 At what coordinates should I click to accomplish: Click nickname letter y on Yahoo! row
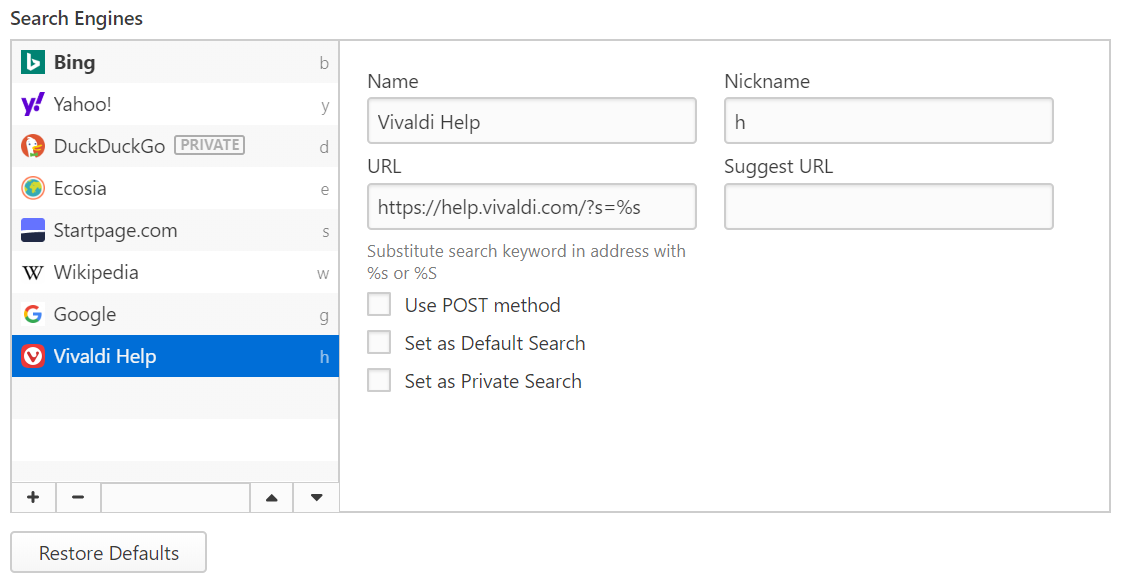click(325, 107)
